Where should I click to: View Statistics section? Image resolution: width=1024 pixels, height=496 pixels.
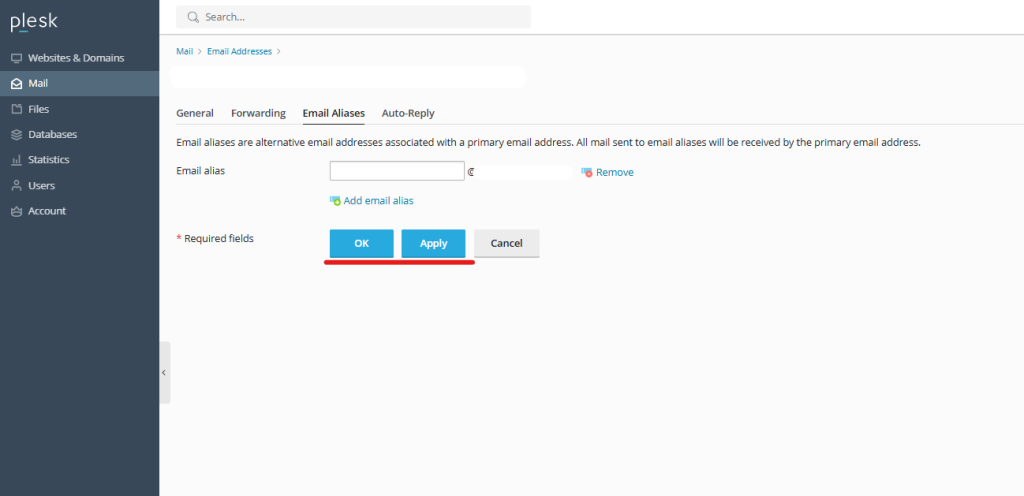pos(48,160)
